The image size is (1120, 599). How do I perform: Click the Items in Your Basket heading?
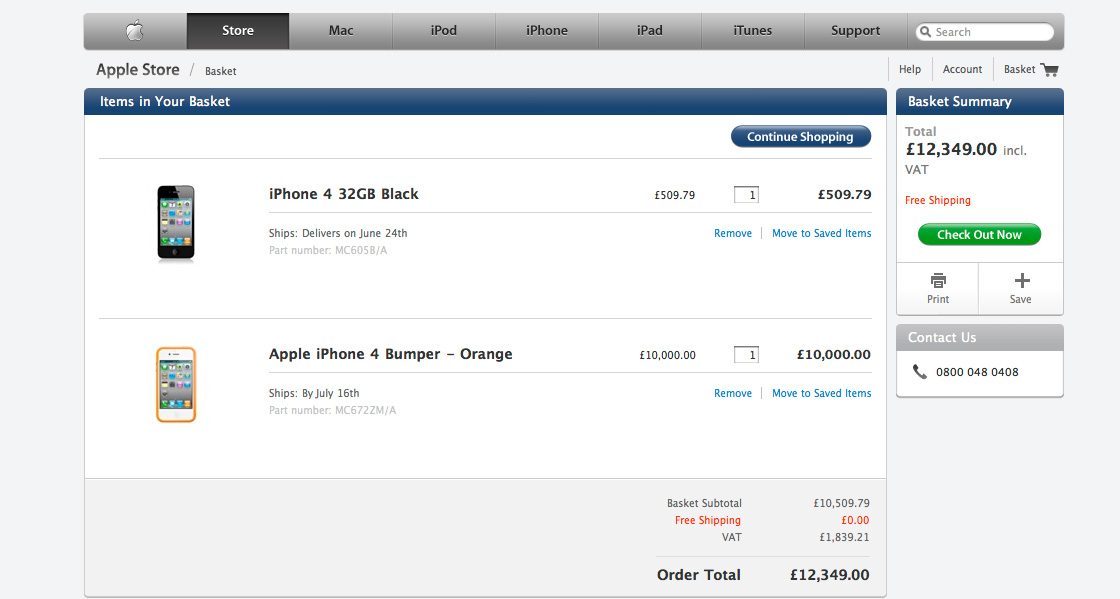point(165,101)
